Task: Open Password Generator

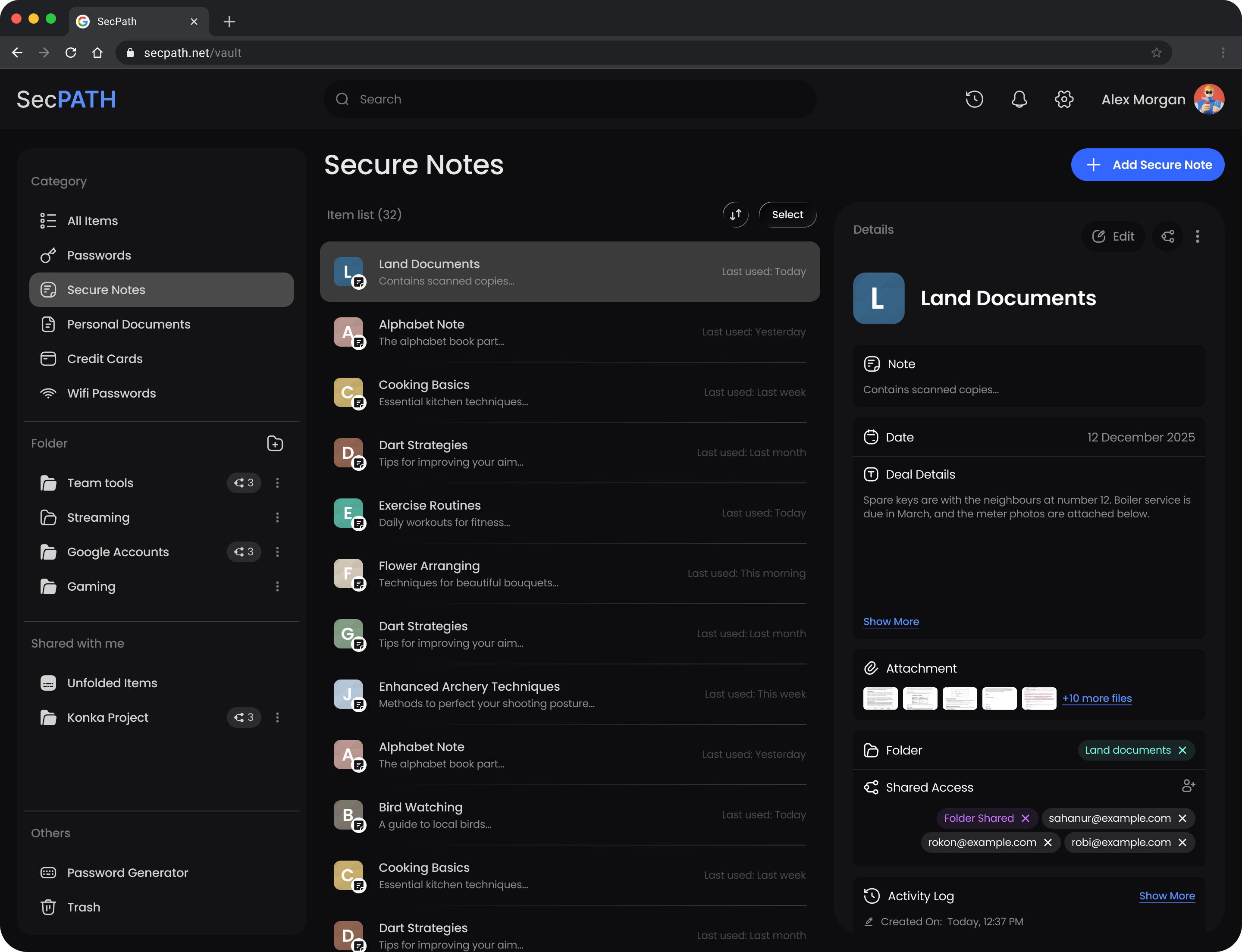Action: [x=162, y=873]
